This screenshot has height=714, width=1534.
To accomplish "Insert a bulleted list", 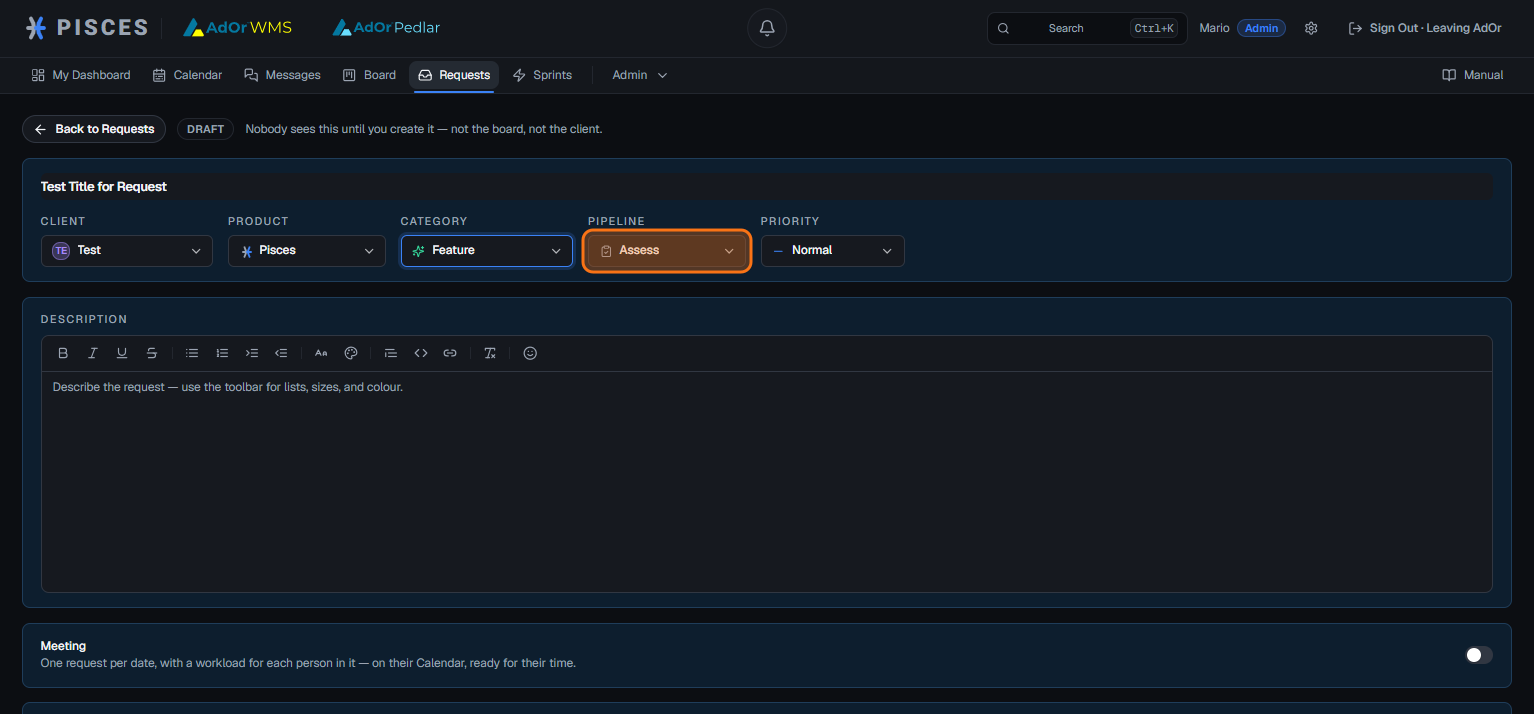I will (192, 353).
